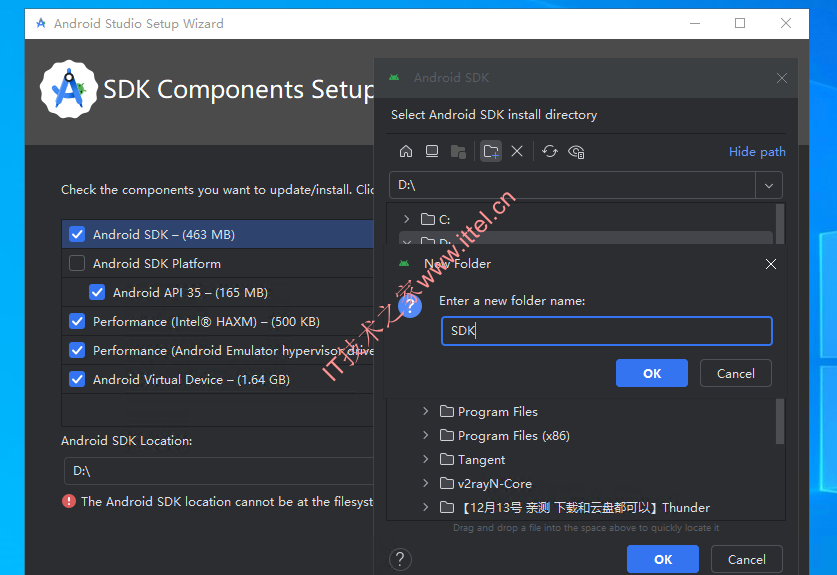837x575 pixels.
Task: Go to the Home directory icon
Action: tap(406, 152)
